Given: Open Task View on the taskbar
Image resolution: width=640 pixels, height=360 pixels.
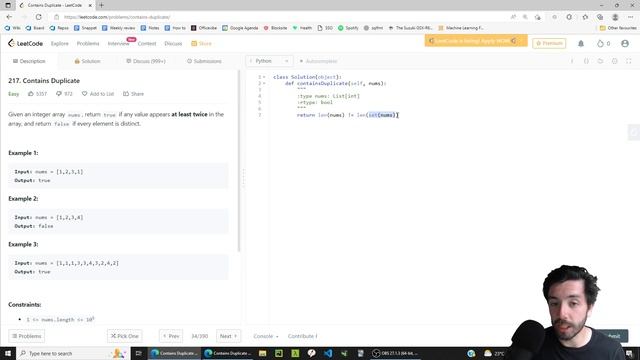Looking at the screenshot, I should point(138,353).
